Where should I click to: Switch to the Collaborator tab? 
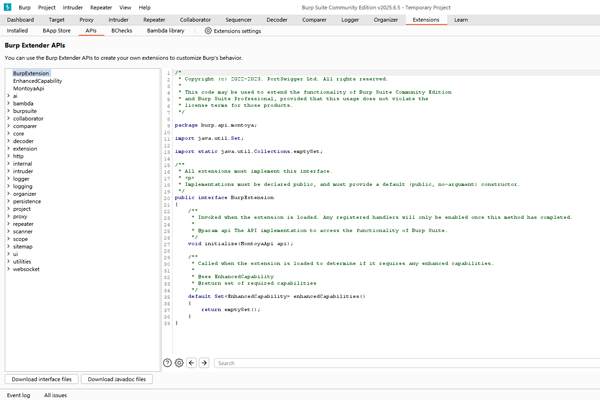tap(195, 20)
